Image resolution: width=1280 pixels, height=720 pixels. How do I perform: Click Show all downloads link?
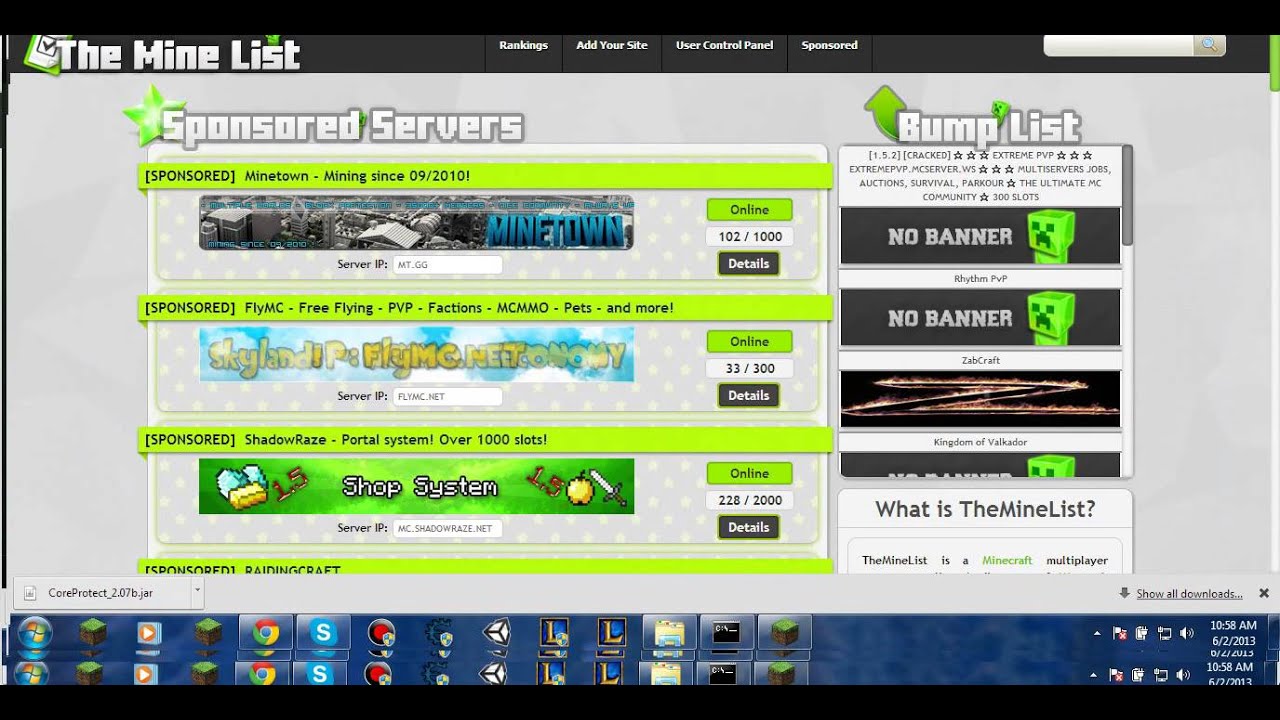point(1189,594)
